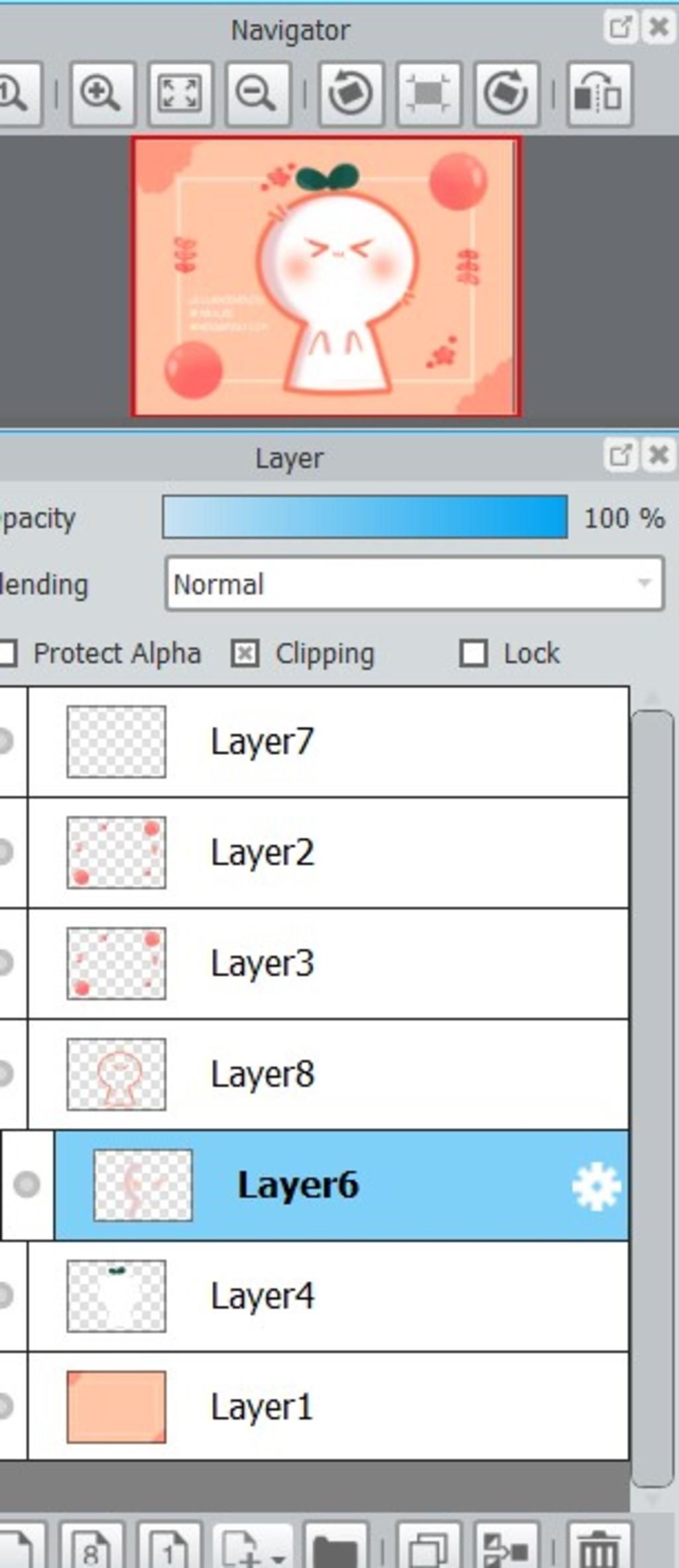Viewport: 679px width, 1568px height.
Task: Adjust the layer Opacity slider
Action: [365, 516]
